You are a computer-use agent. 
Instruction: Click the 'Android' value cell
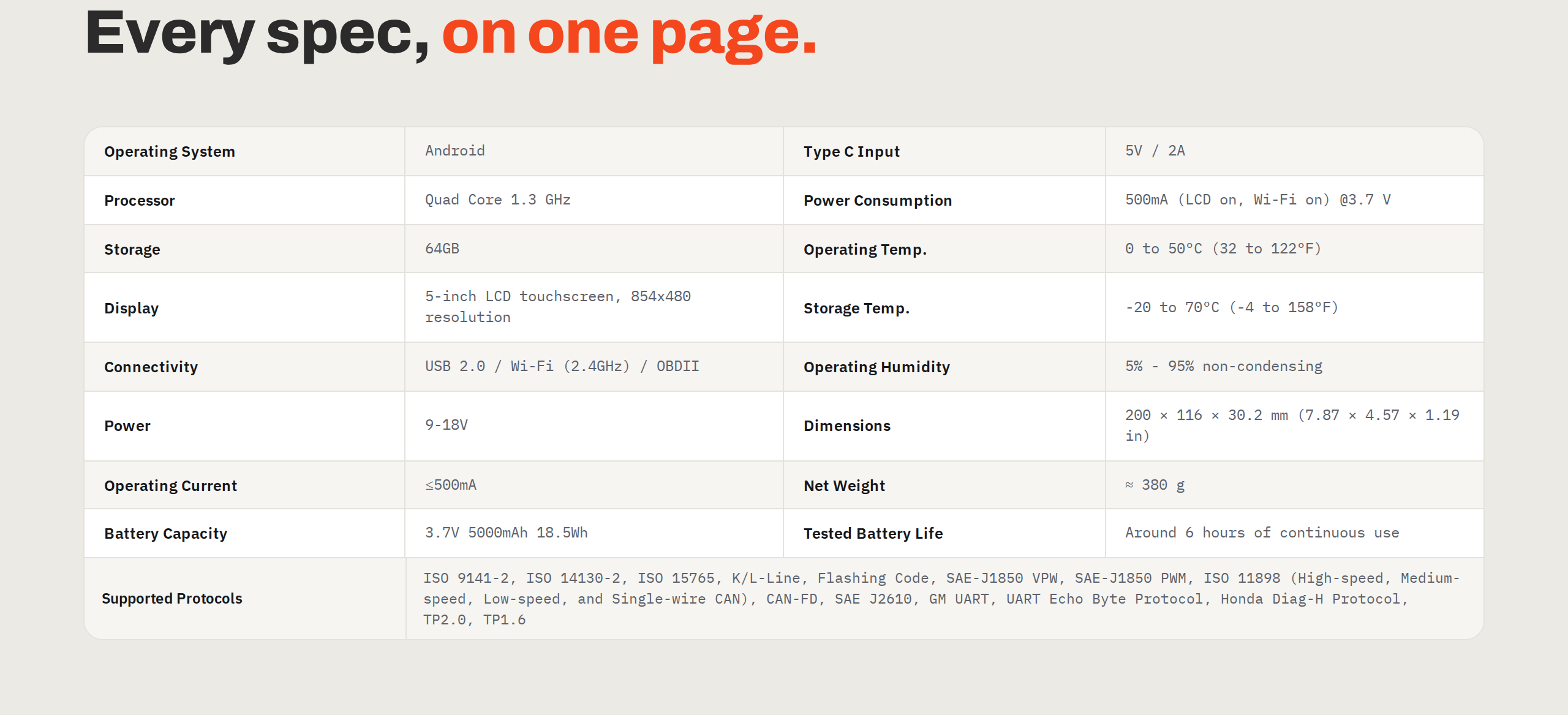(594, 151)
